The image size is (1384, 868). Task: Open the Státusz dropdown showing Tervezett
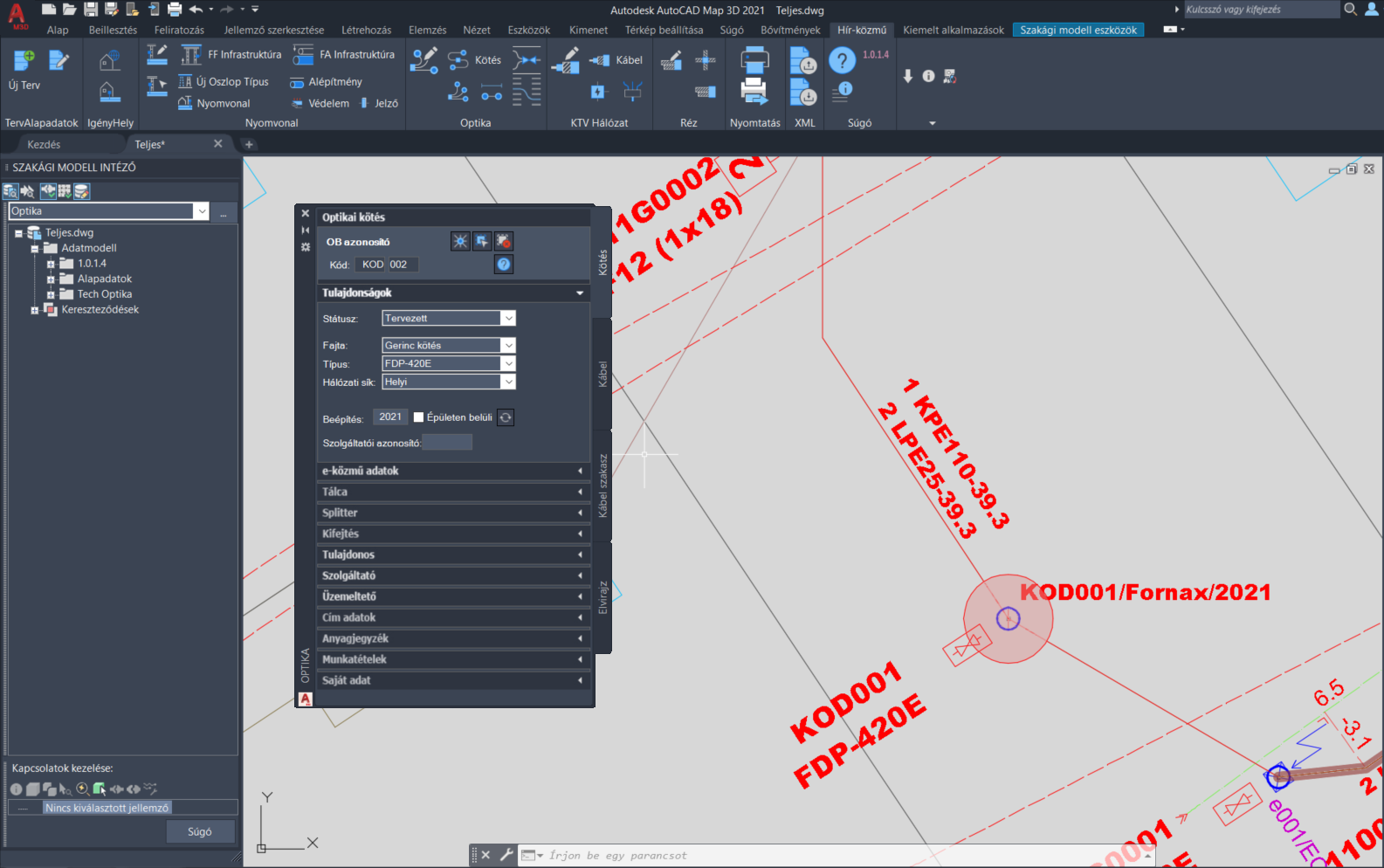(x=449, y=318)
